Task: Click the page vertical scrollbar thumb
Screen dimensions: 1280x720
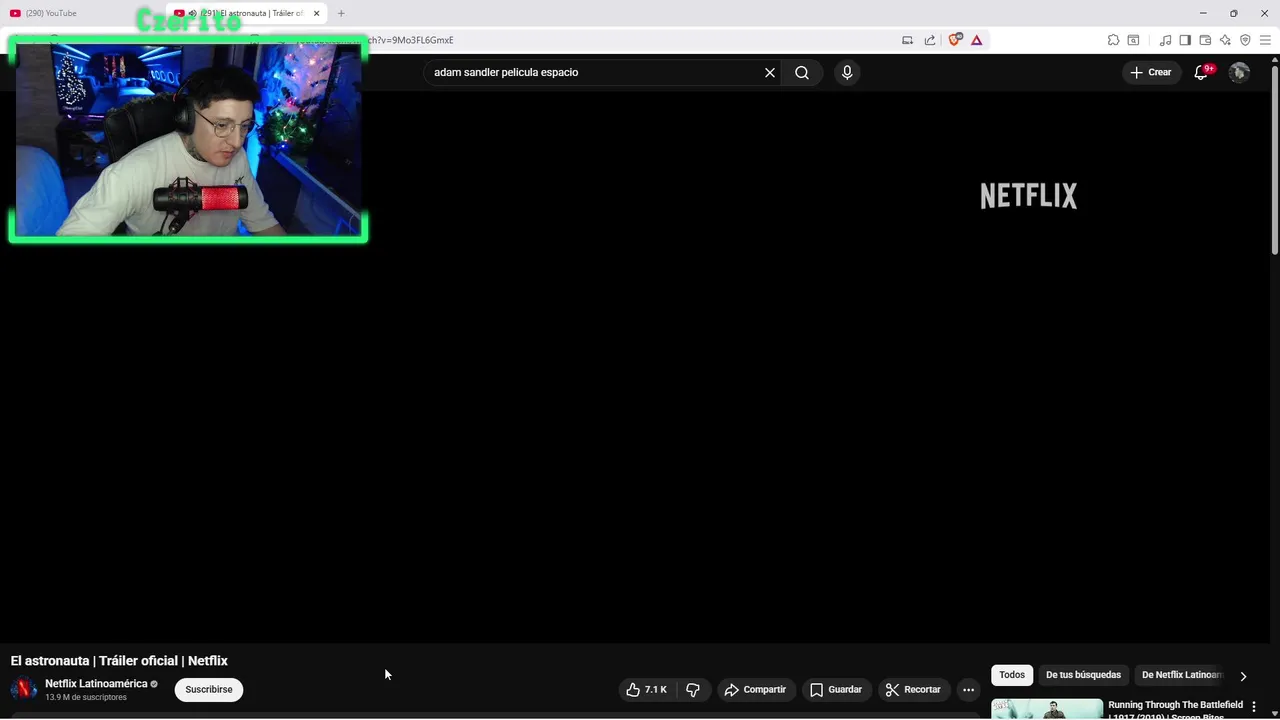Action: 1275,160
